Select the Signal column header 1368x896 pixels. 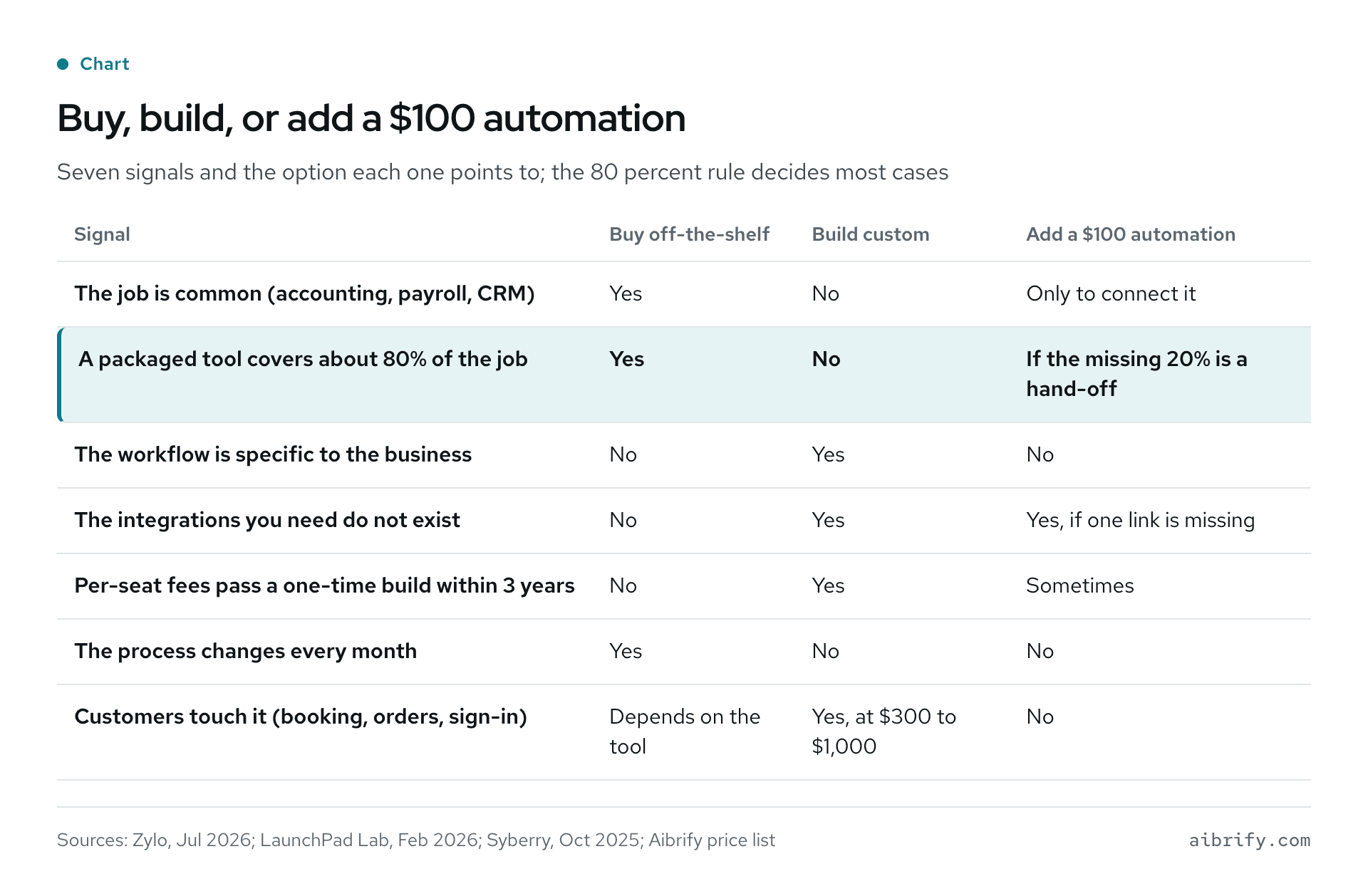click(x=102, y=234)
